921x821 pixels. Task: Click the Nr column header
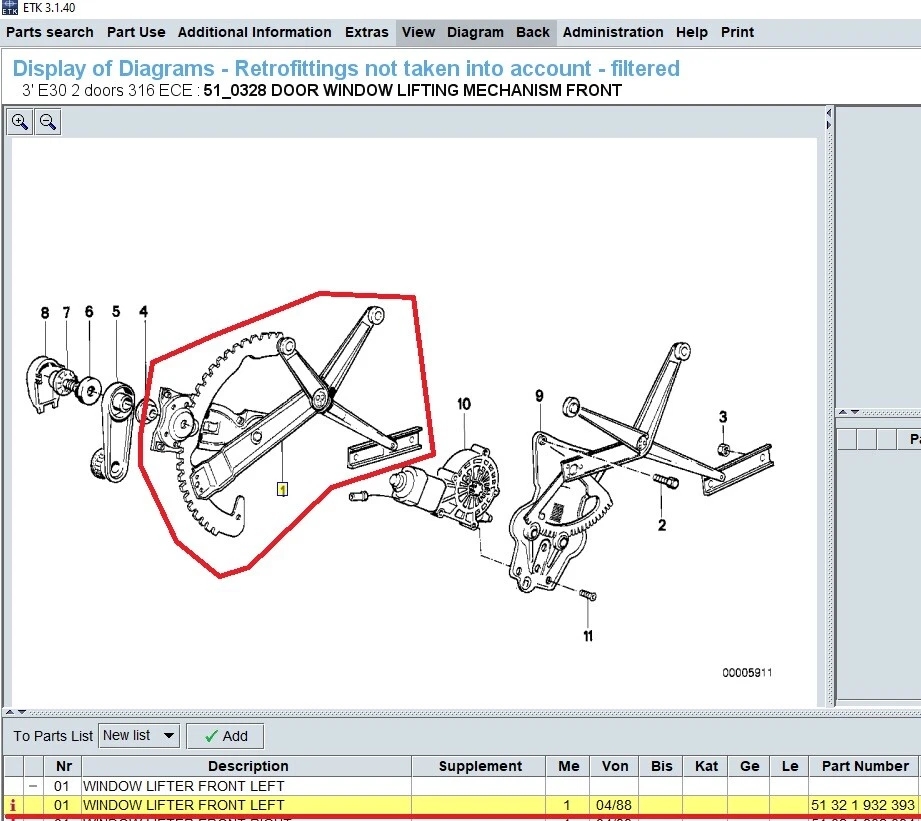pyautogui.click(x=63, y=766)
